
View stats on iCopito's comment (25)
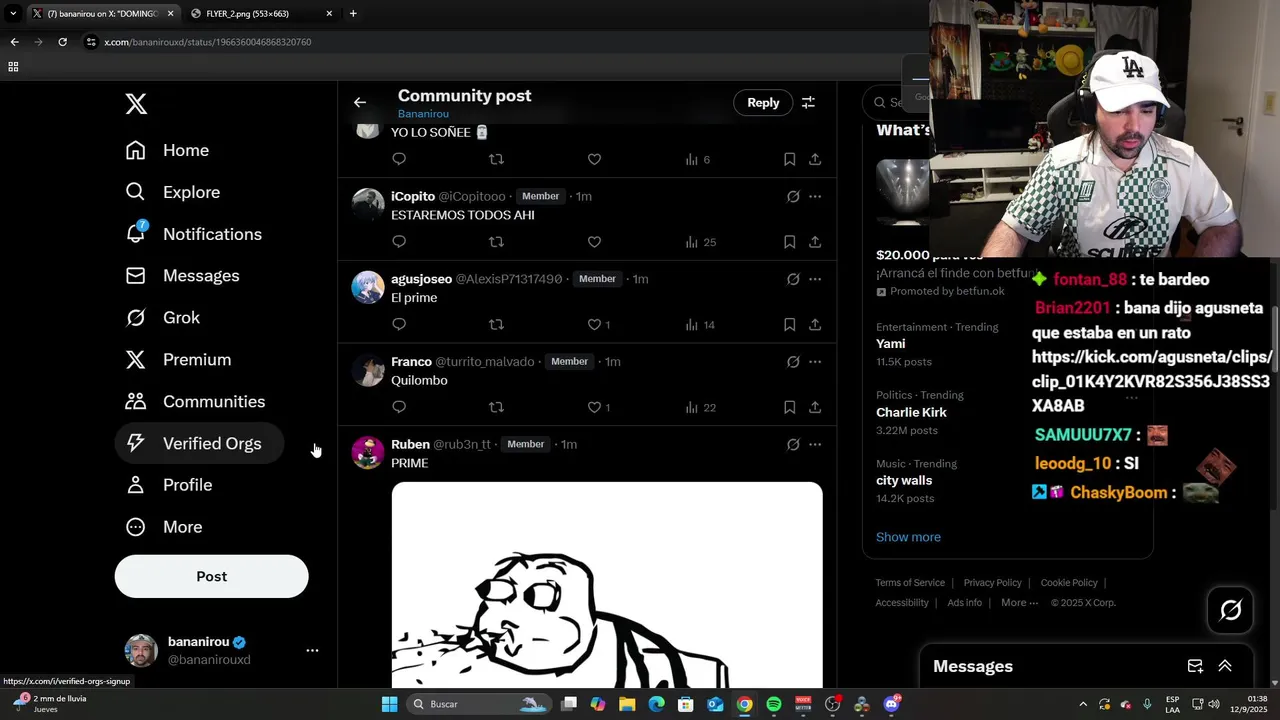point(700,242)
